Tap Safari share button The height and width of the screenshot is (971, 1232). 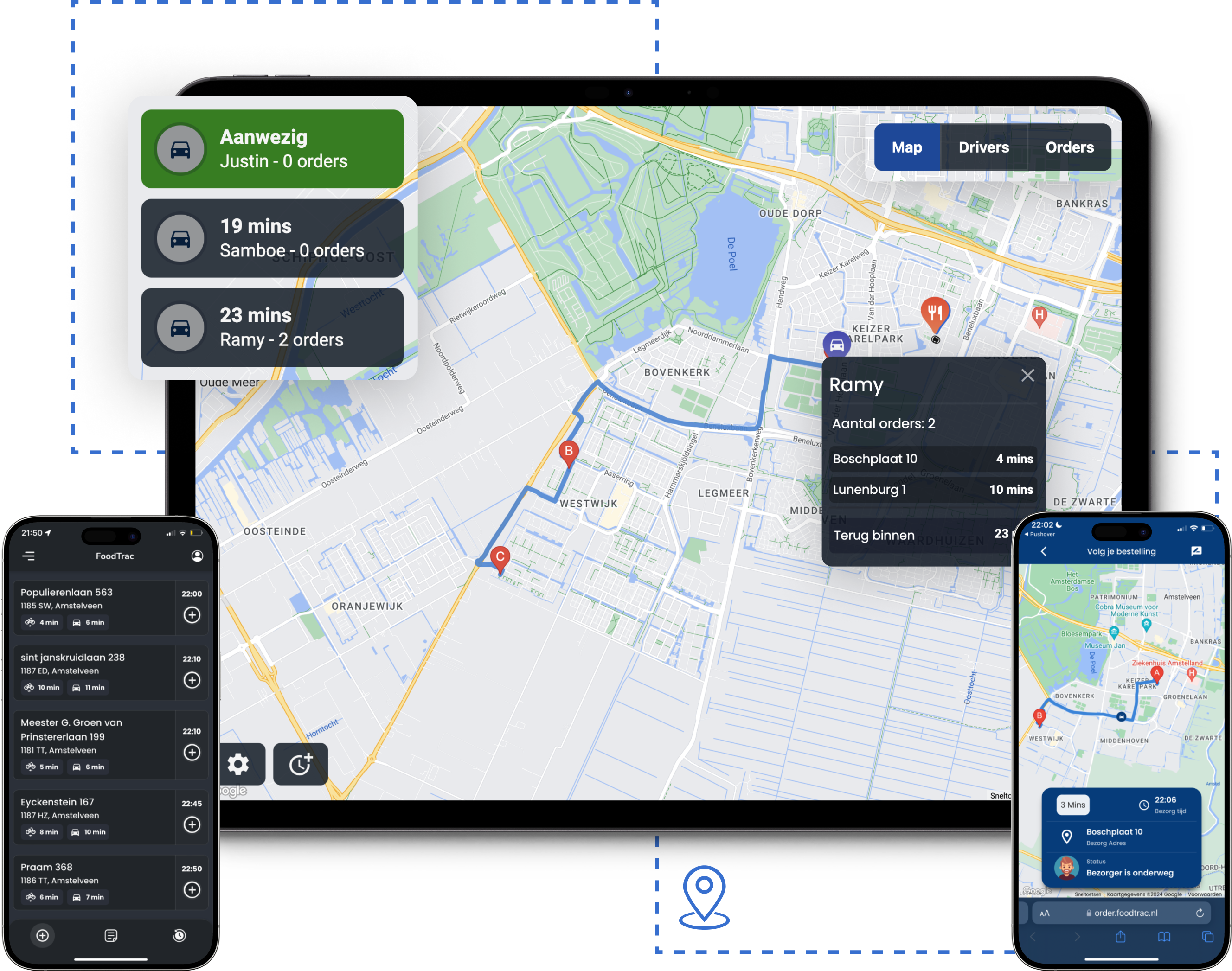click(1121, 937)
